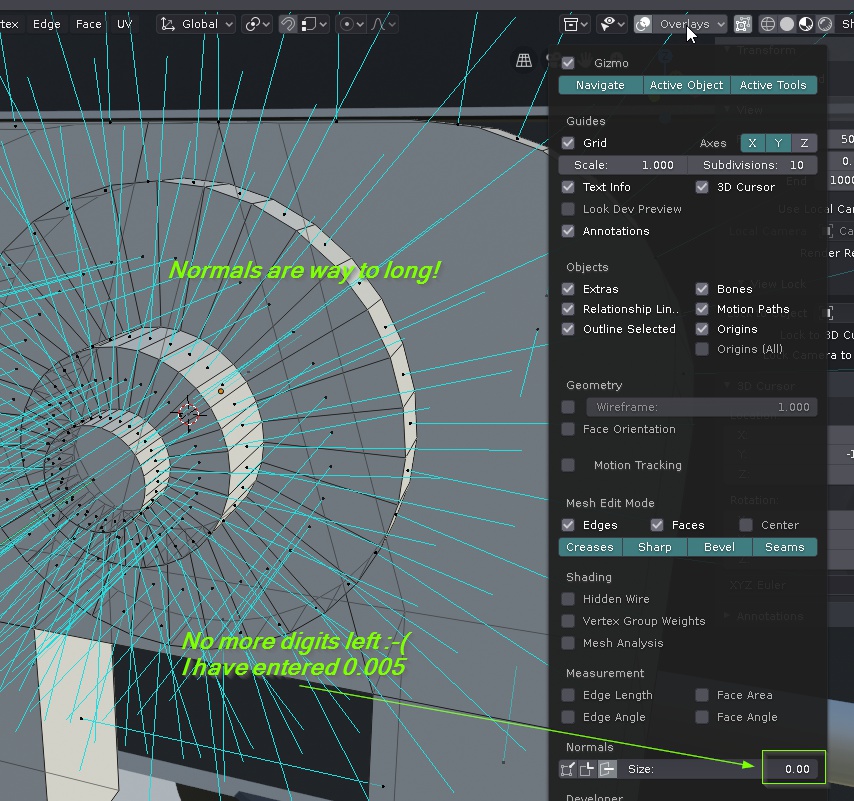Enable Face Orientation checkbox
This screenshot has width=854, height=801.
568,429
